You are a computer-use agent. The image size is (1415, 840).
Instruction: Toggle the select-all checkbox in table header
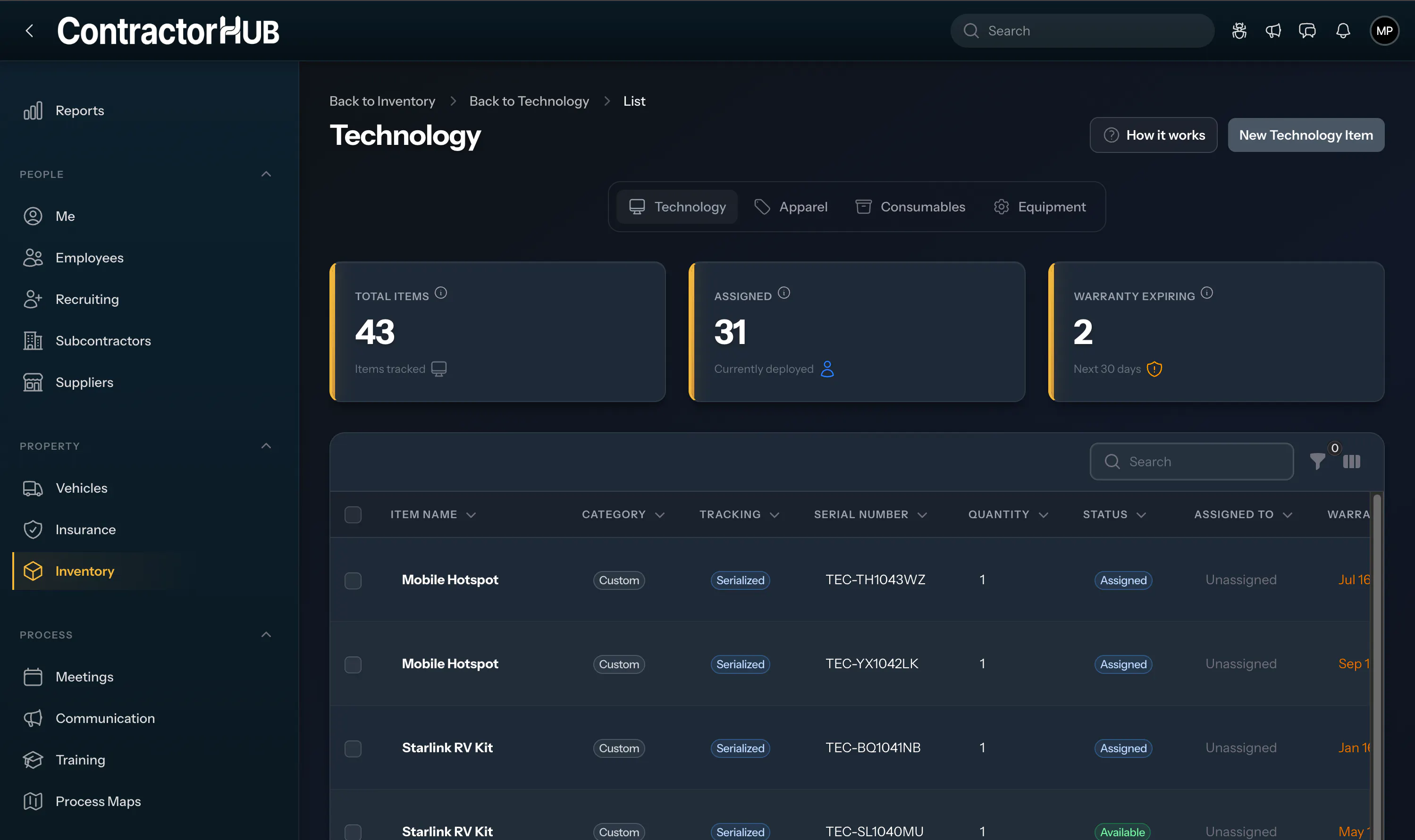click(x=353, y=514)
